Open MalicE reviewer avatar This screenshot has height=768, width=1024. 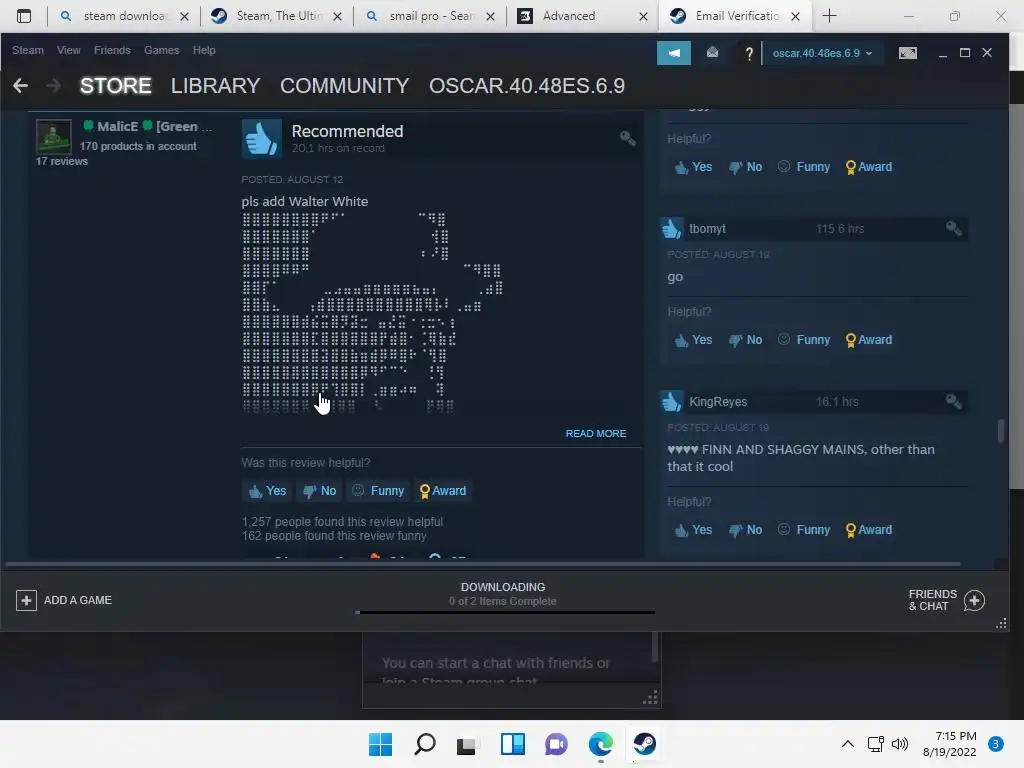[x=54, y=136]
